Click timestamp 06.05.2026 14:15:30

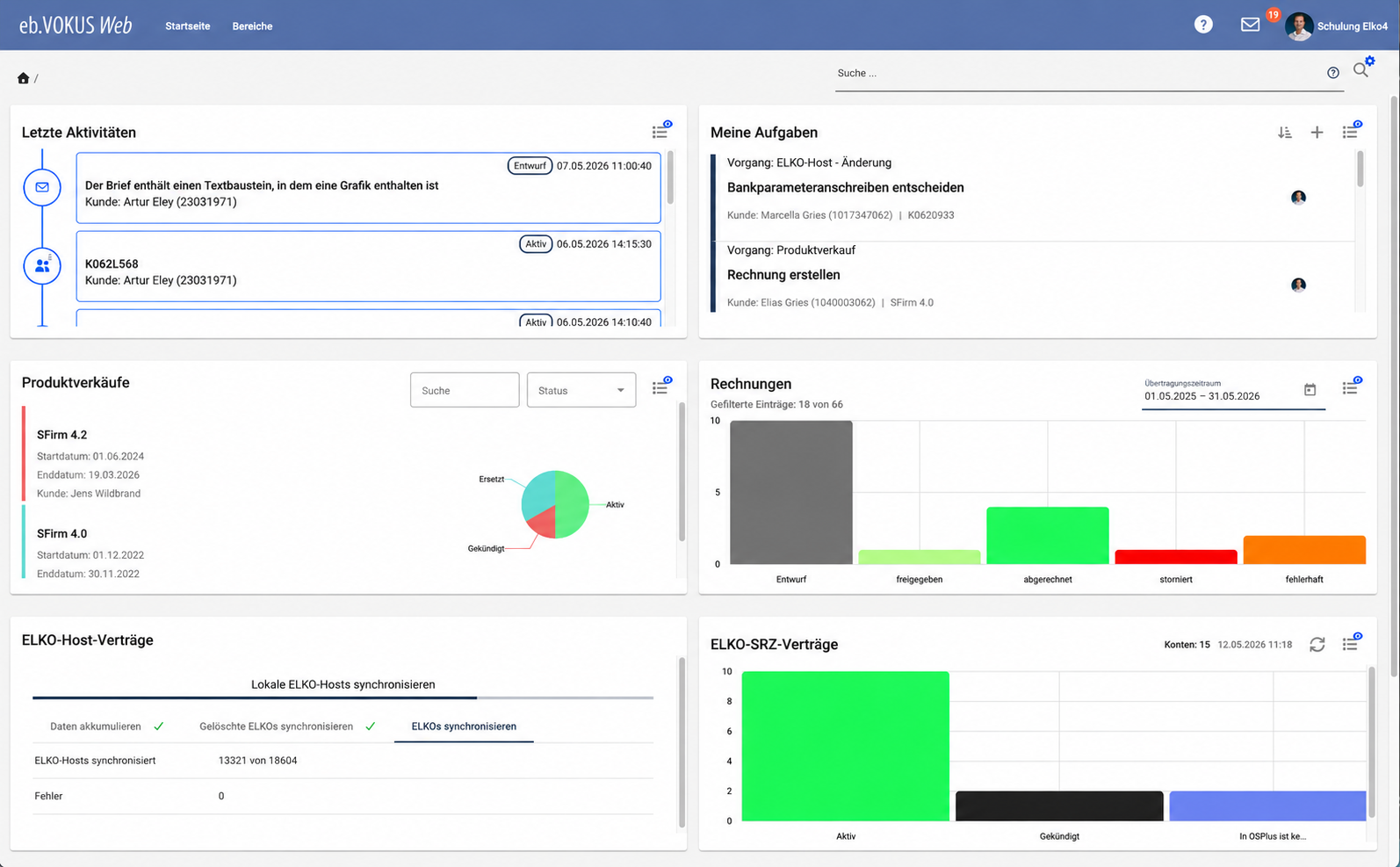pyautogui.click(x=604, y=244)
